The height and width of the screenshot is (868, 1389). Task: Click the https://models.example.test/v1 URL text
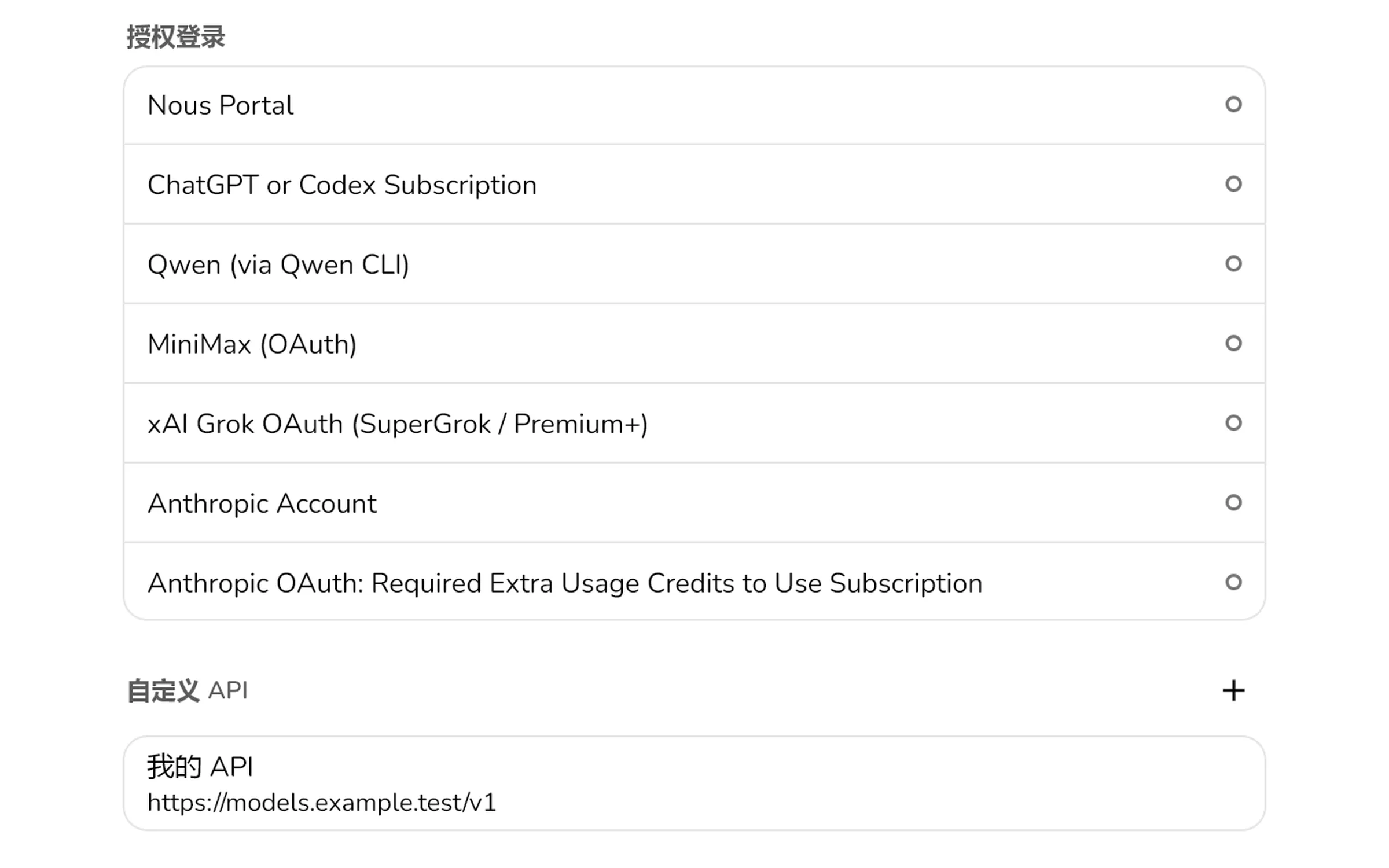point(322,803)
